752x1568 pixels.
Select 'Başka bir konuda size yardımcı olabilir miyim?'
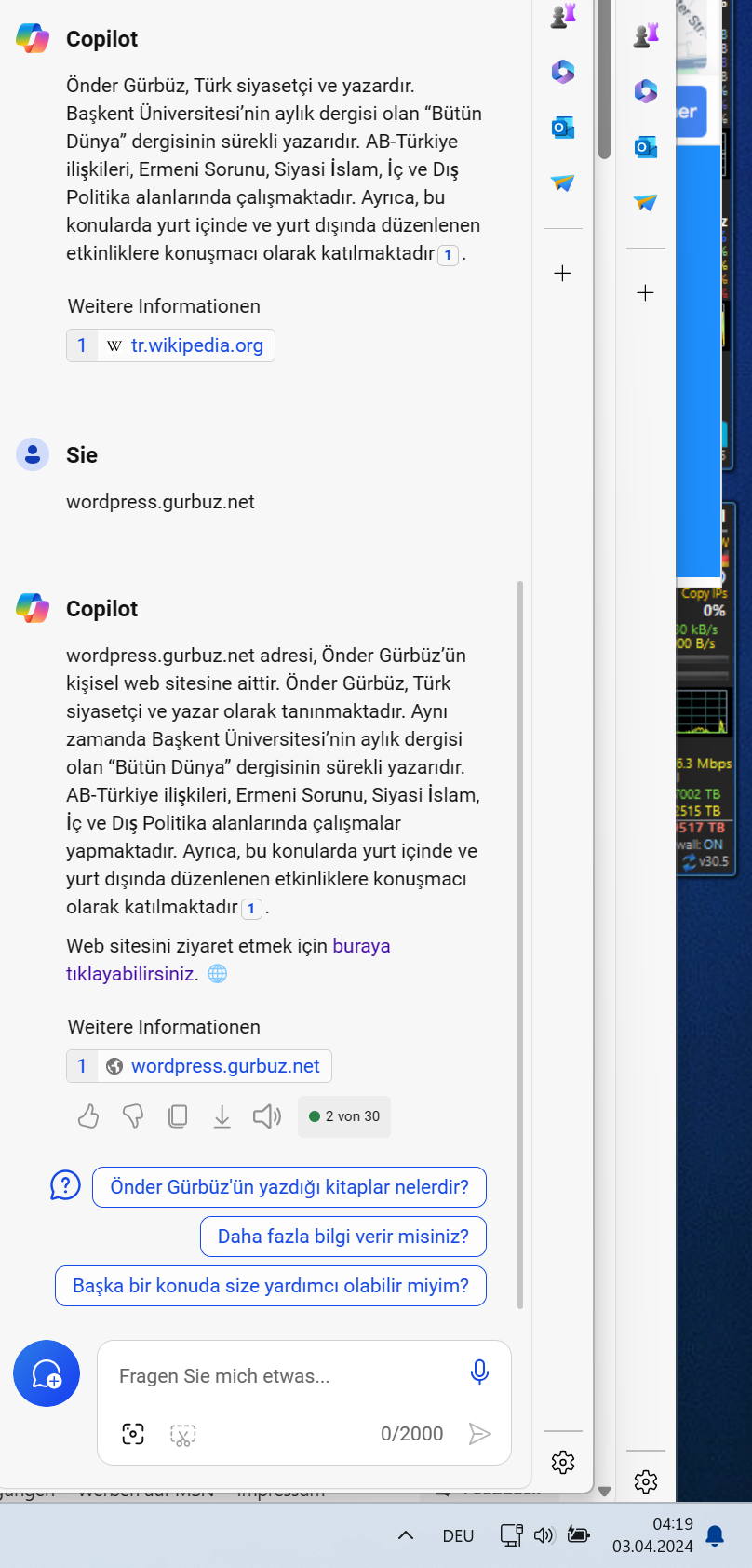[x=271, y=1286]
